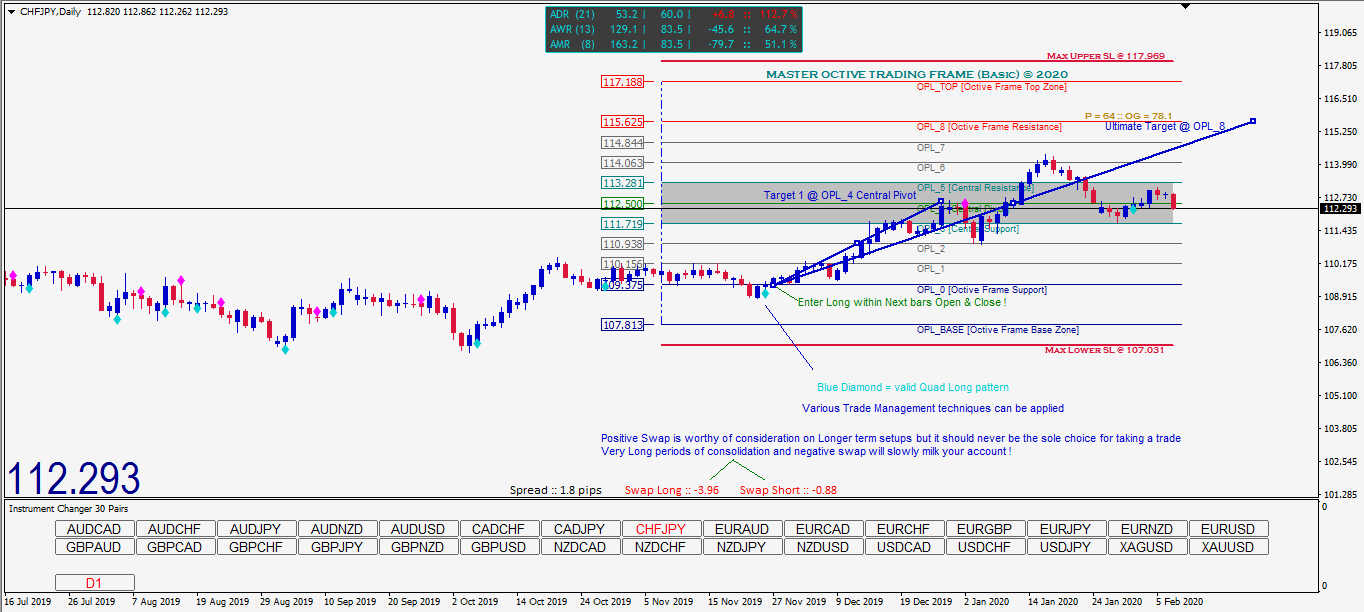Click the large 112.293 price display
This screenshot has height=612, width=1364.
tap(74, 479)
